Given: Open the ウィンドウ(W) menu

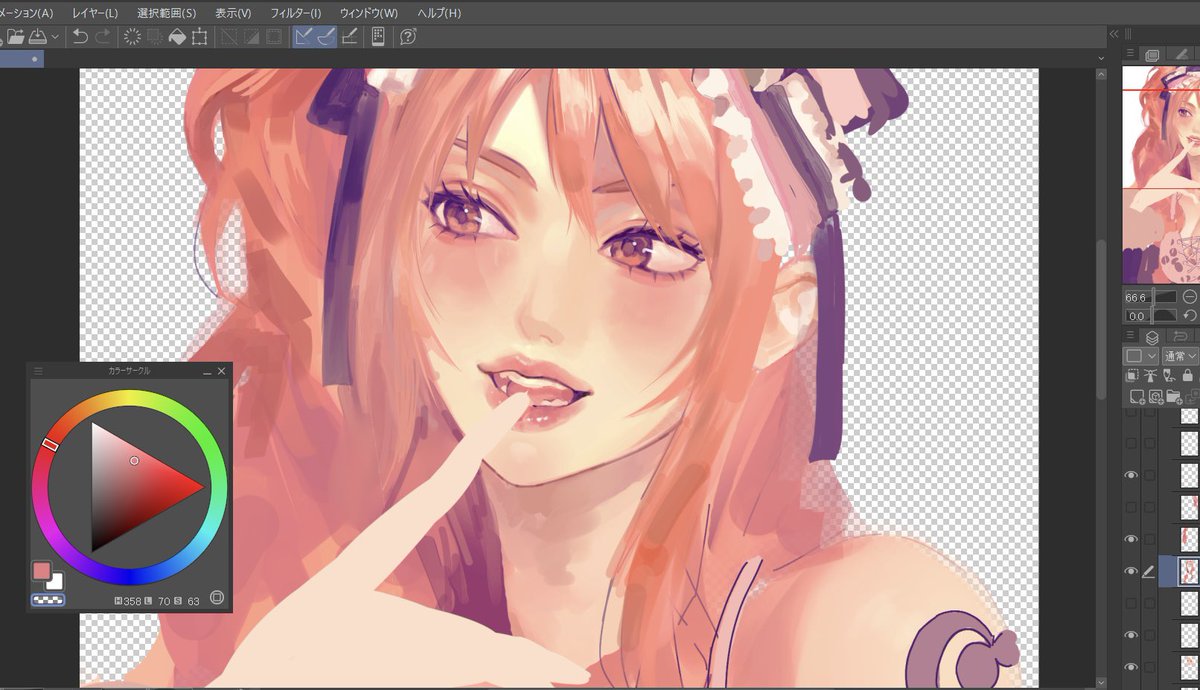Looking at the screenshot, I should 368,13.
